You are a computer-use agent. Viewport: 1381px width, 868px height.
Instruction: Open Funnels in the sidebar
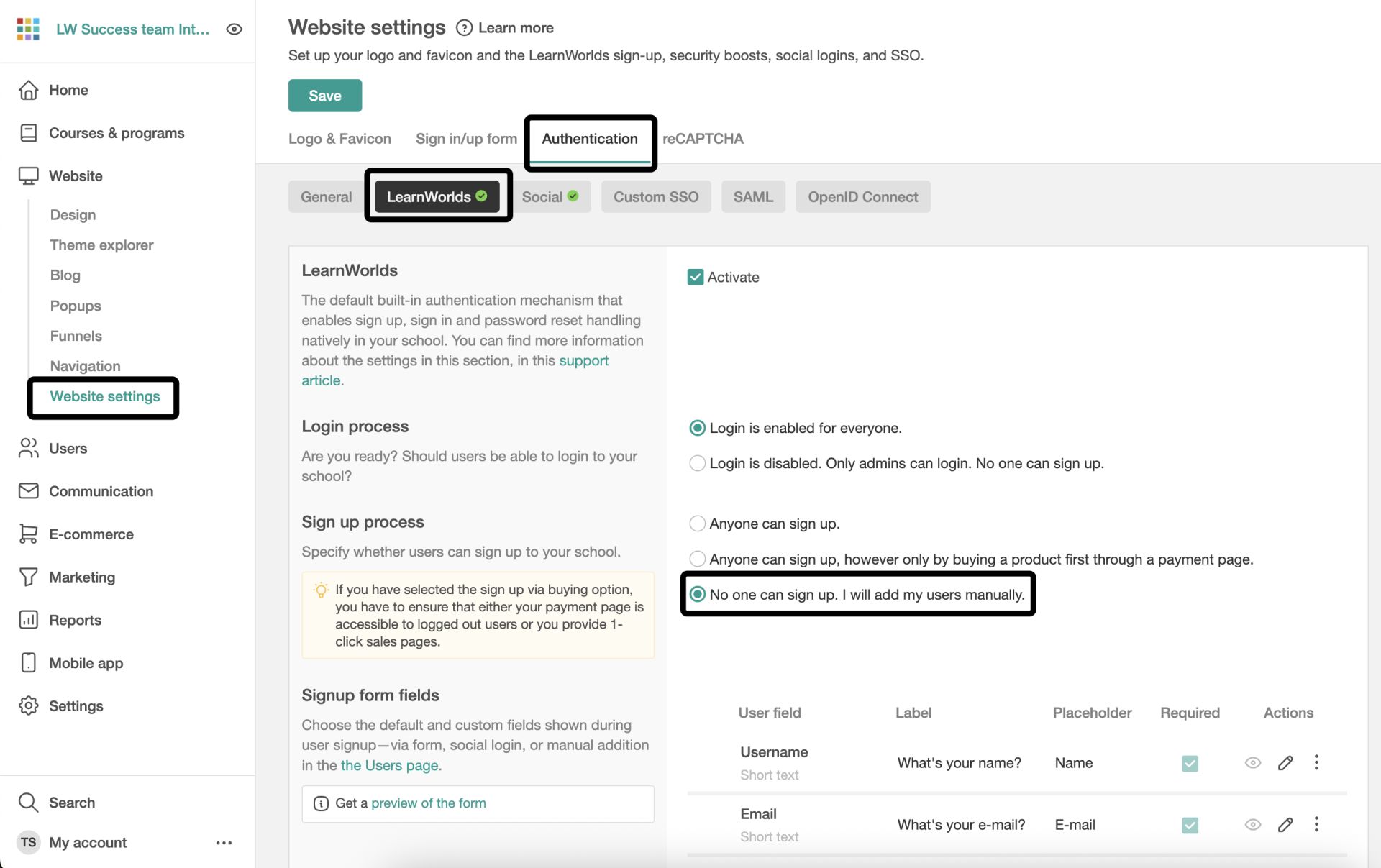[x=76, y=336]
